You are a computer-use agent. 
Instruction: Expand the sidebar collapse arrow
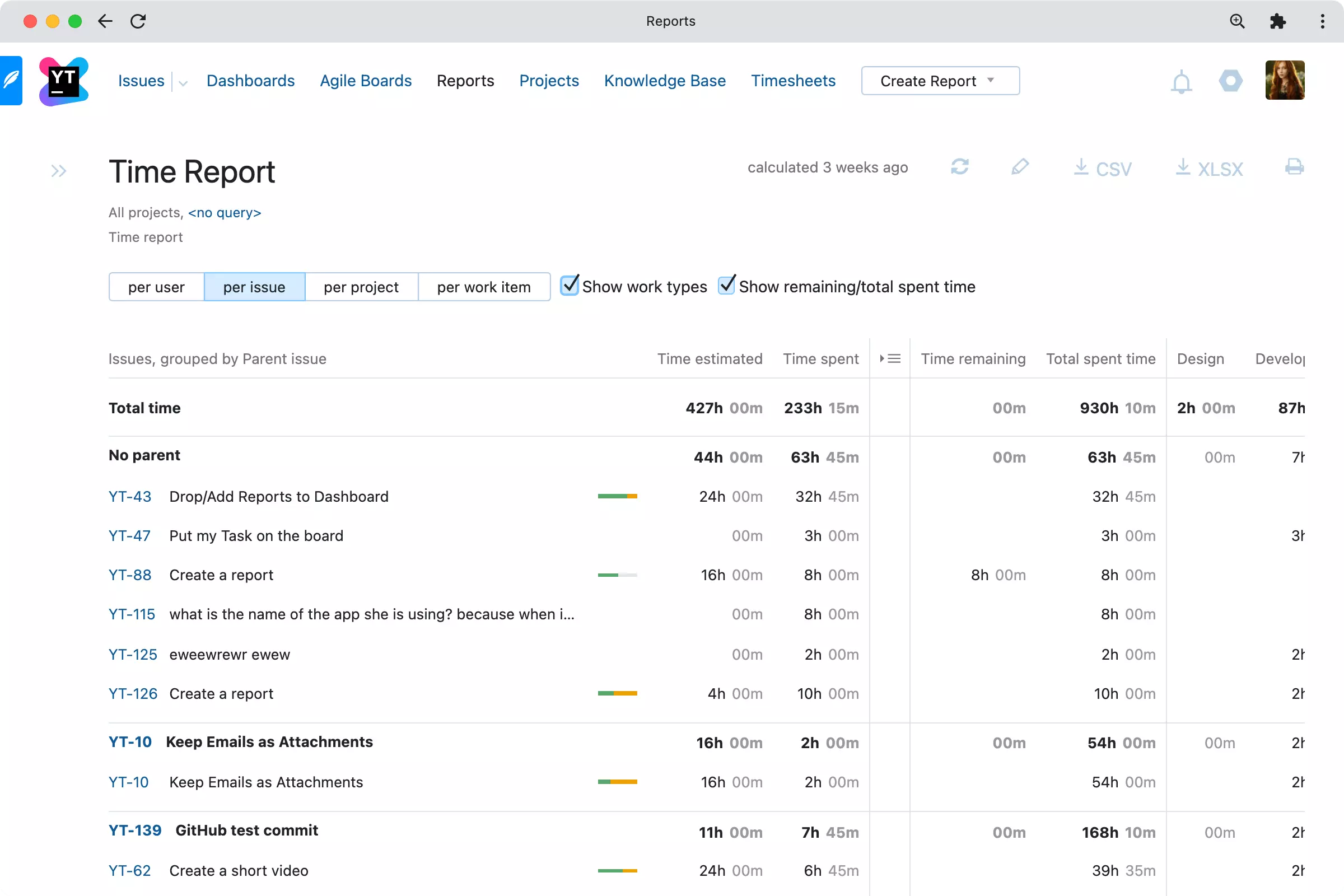58,170
